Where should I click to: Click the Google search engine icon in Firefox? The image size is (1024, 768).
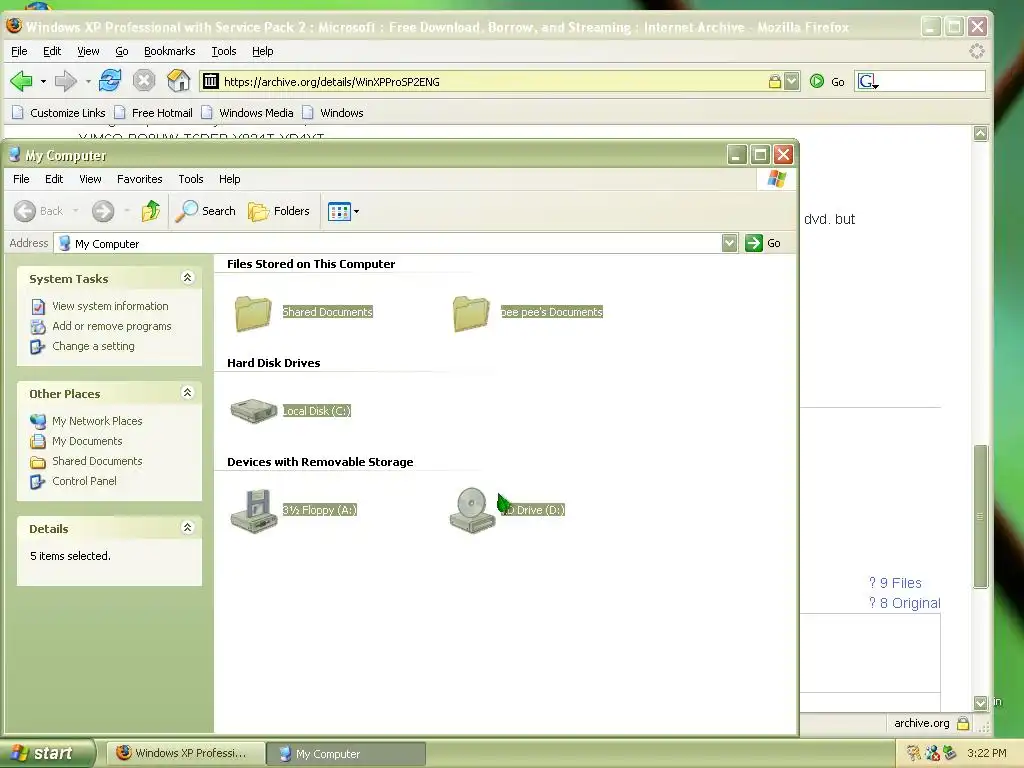pyautogui.click(x=867, y=82)
